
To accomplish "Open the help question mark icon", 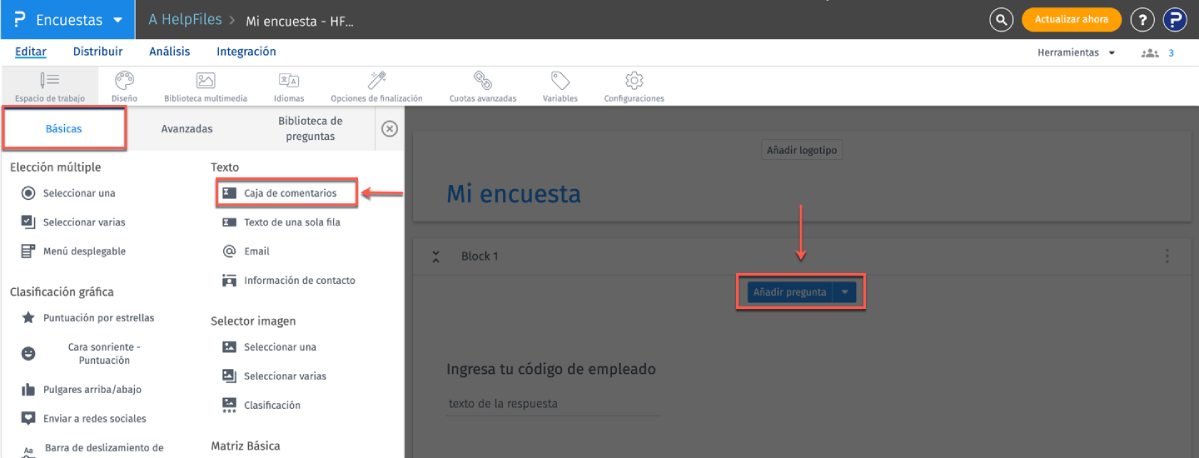I will (x=1142, y=20).
